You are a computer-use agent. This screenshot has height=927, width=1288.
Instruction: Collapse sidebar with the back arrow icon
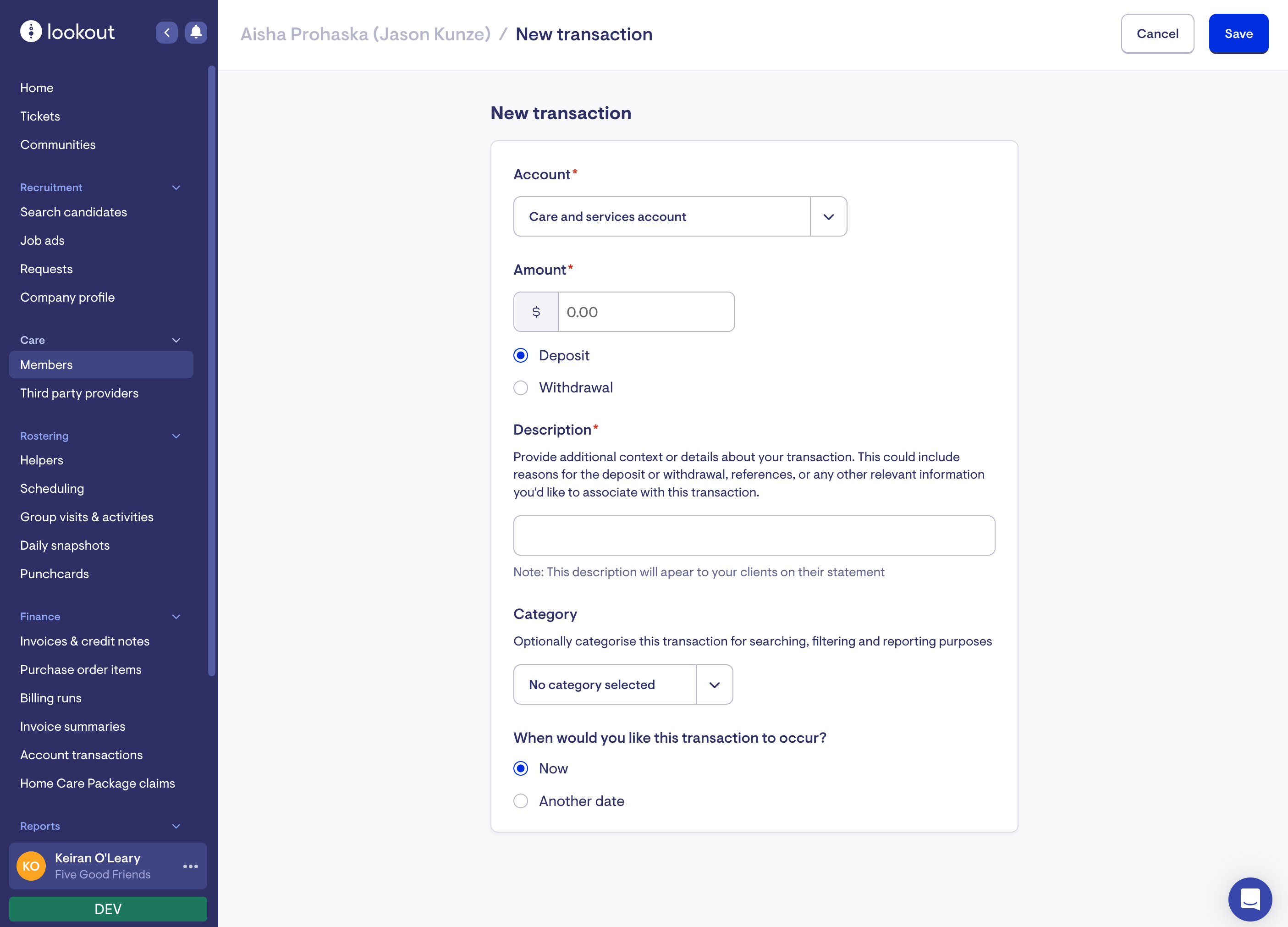pos(166,33)
